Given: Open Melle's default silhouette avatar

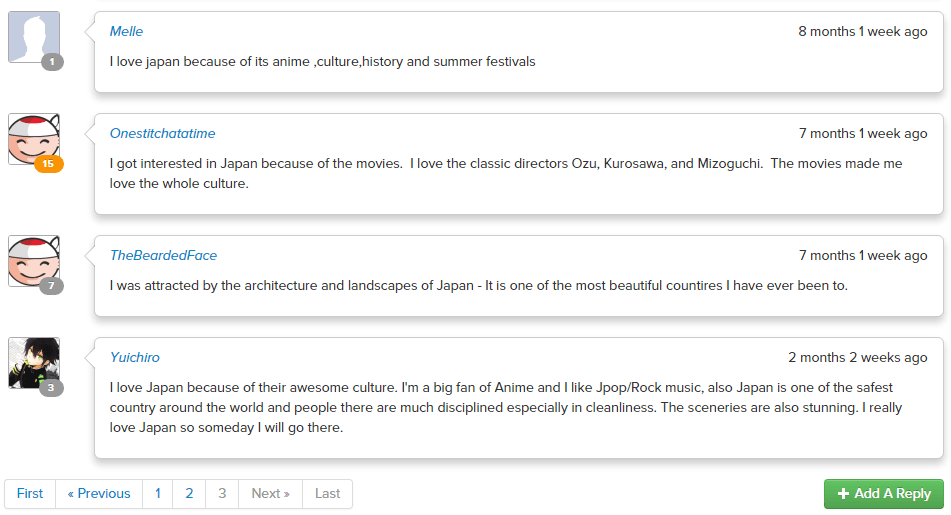Looking at the screenshot, I should click(x=34, y=36).
